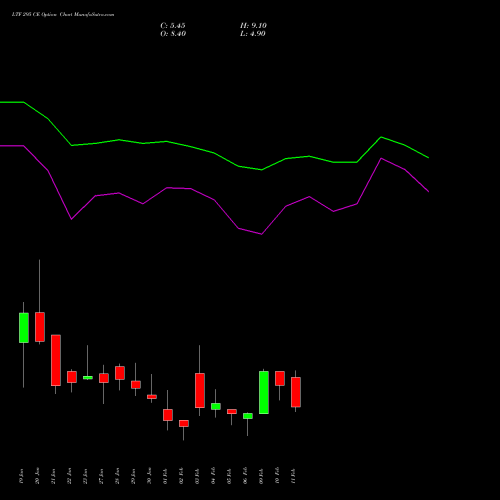Click the "20 Jan" date label
Screen dimensions: 500x500
37,476
